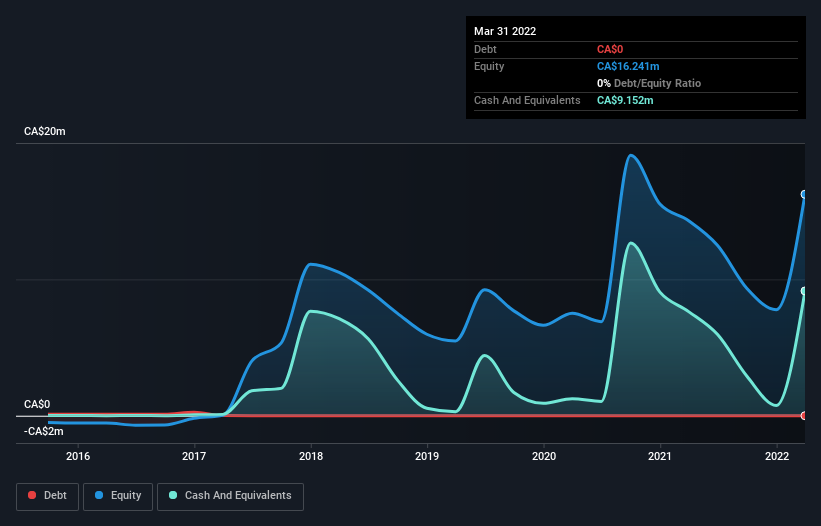
Task: Click the 2018 x-axis label
Action: [x=311, y=456]
